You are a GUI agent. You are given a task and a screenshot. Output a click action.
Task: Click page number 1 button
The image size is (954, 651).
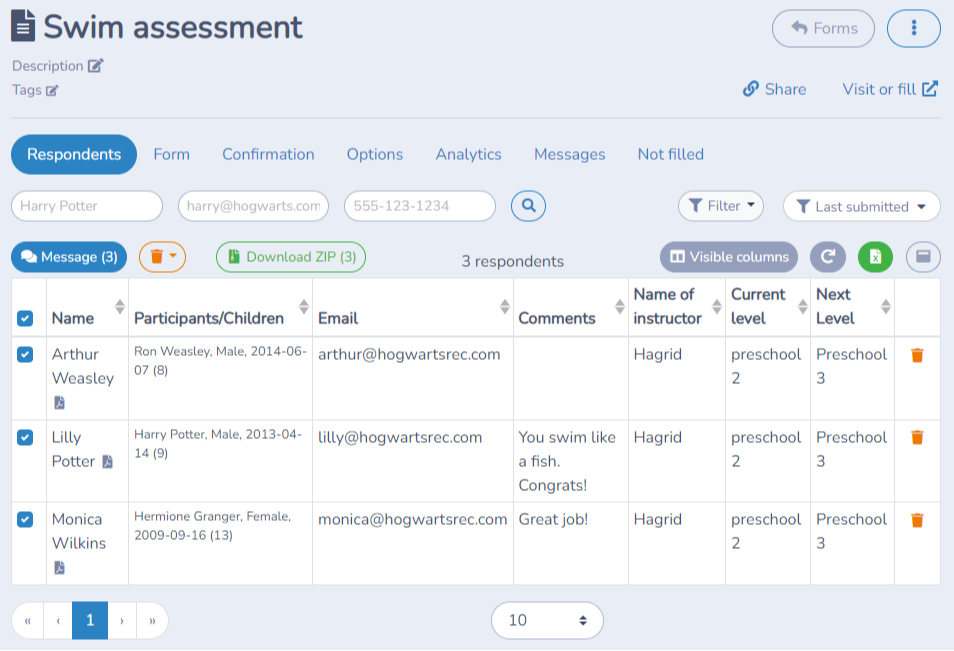pyautogui.click(x=90, y=621)
